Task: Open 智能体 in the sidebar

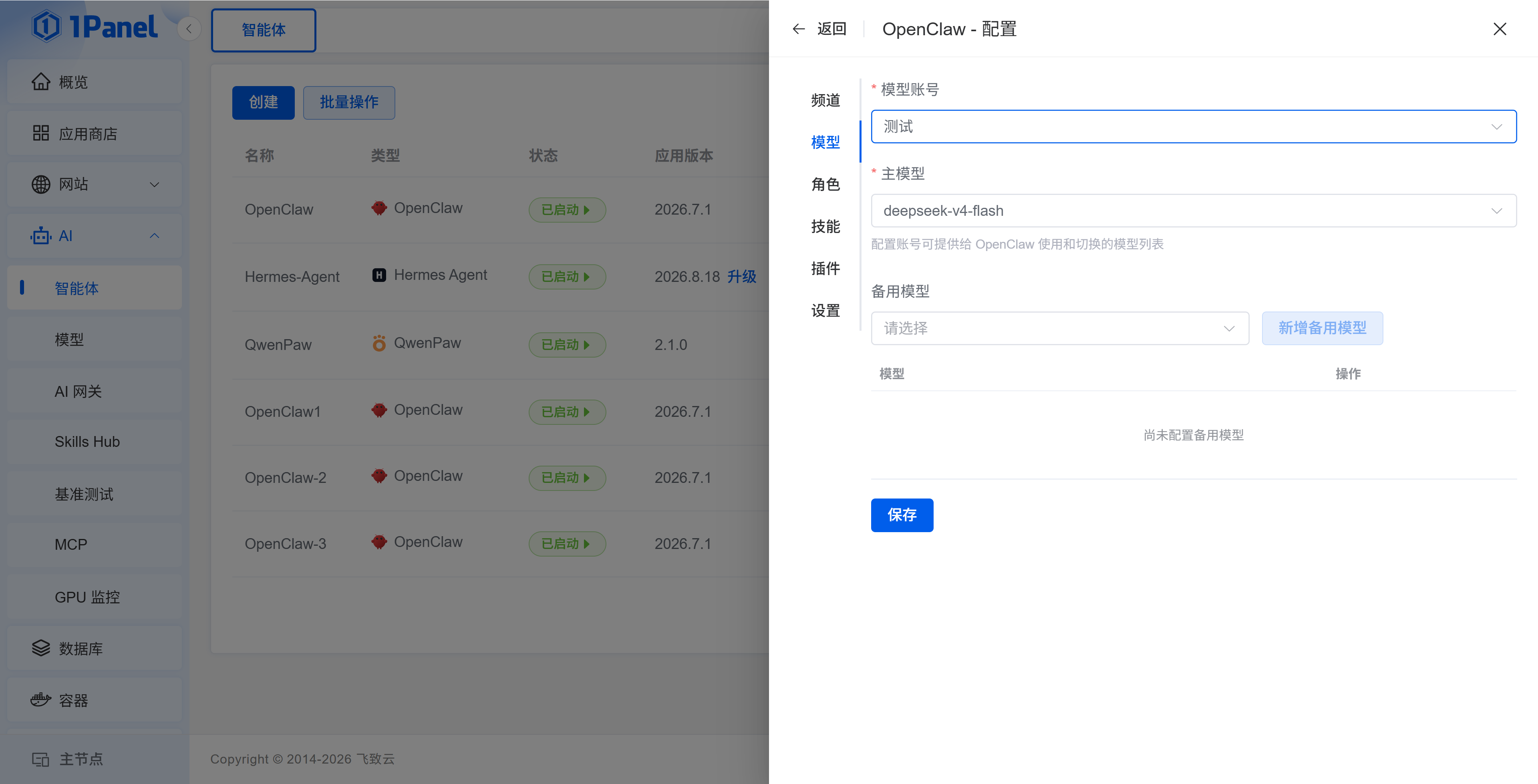Action: (95, 288)
